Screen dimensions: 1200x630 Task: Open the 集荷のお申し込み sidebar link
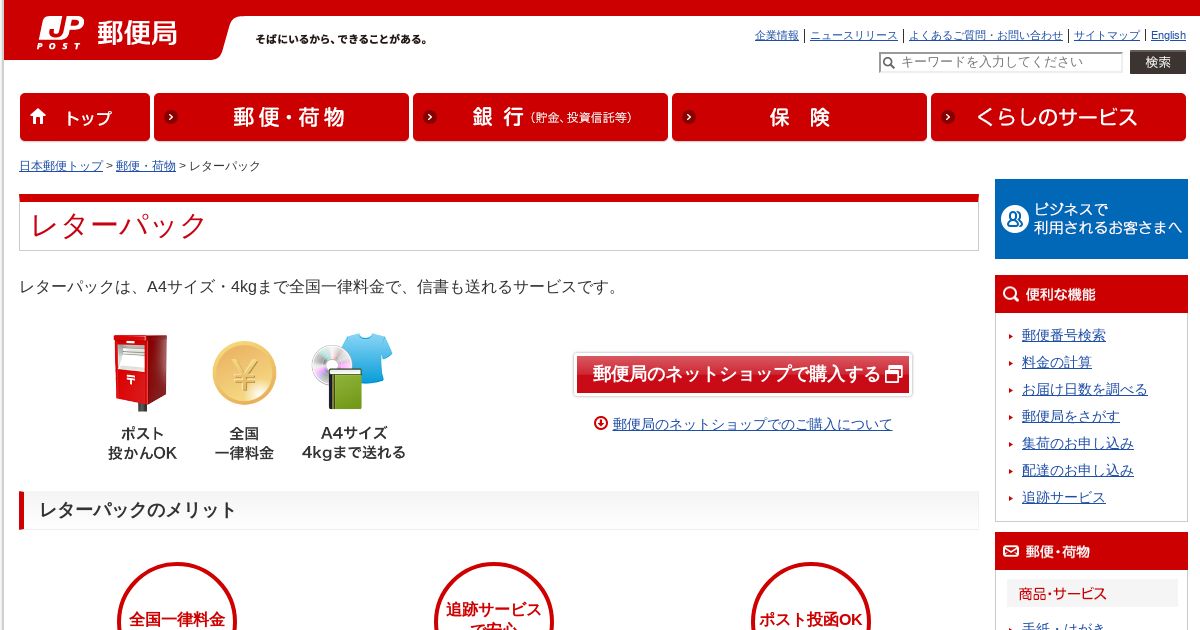pos(1078,443)
